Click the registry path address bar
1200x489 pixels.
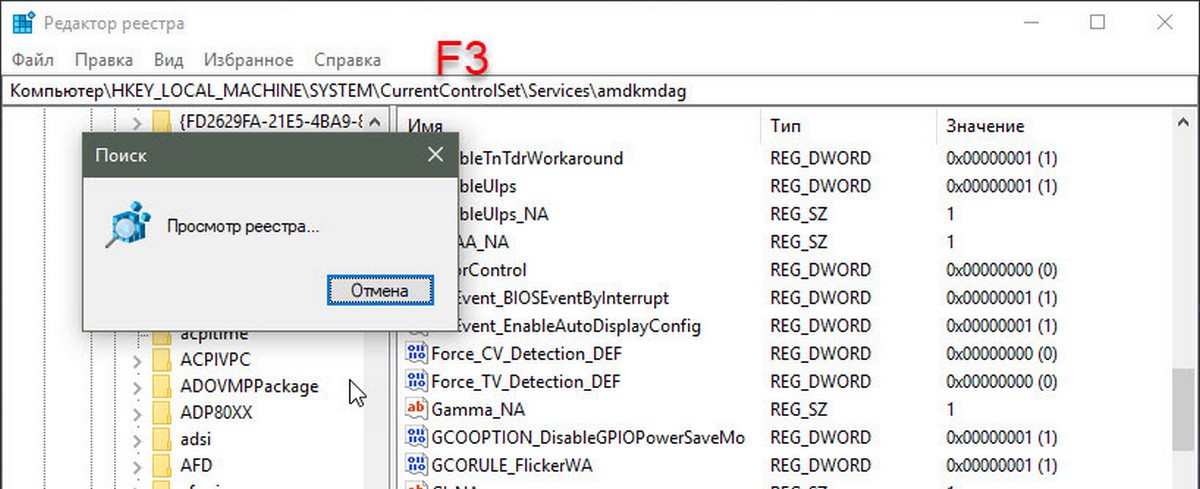point(600,90)
